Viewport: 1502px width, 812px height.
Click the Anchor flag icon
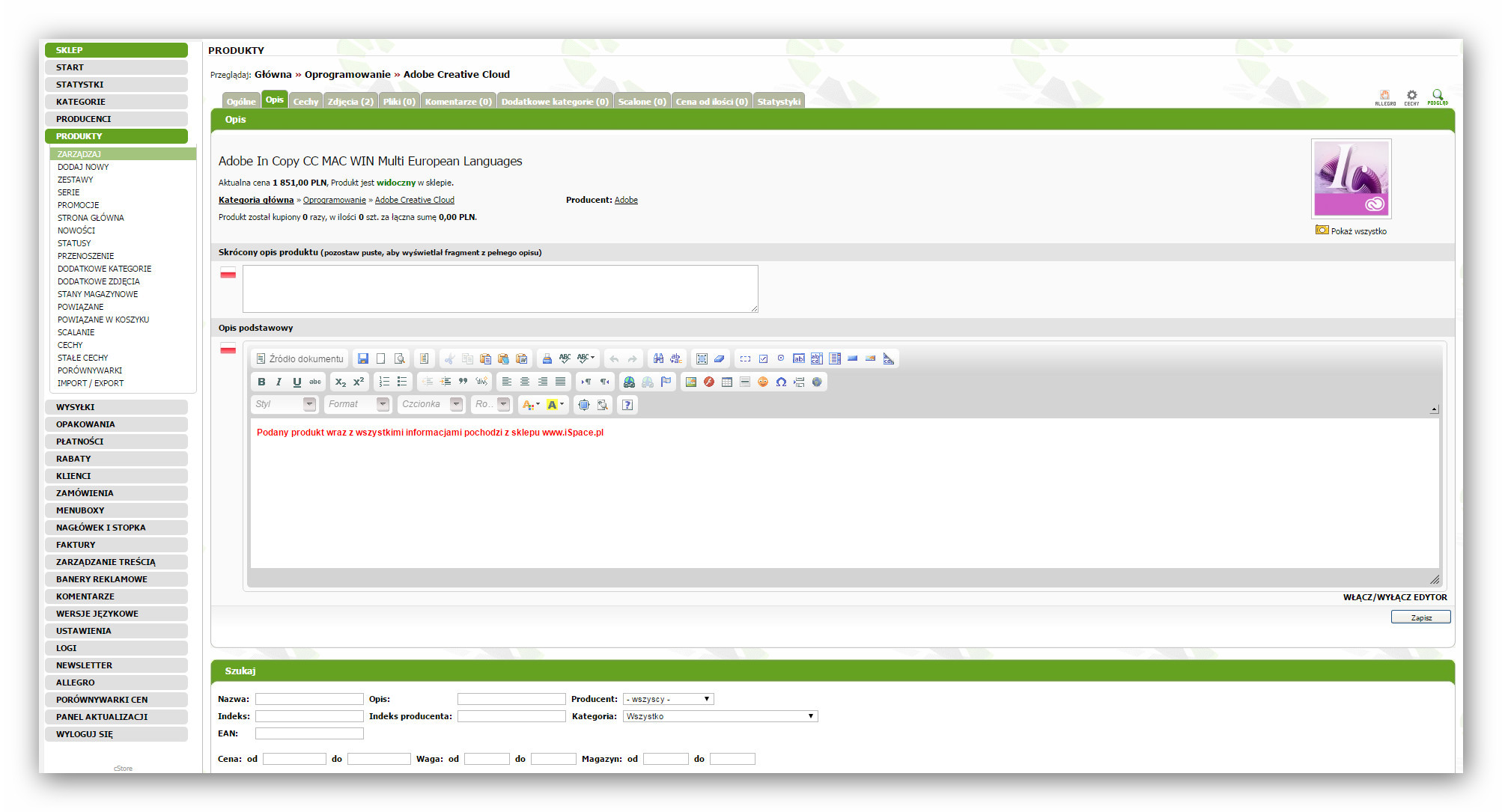[x=666, y=382]
